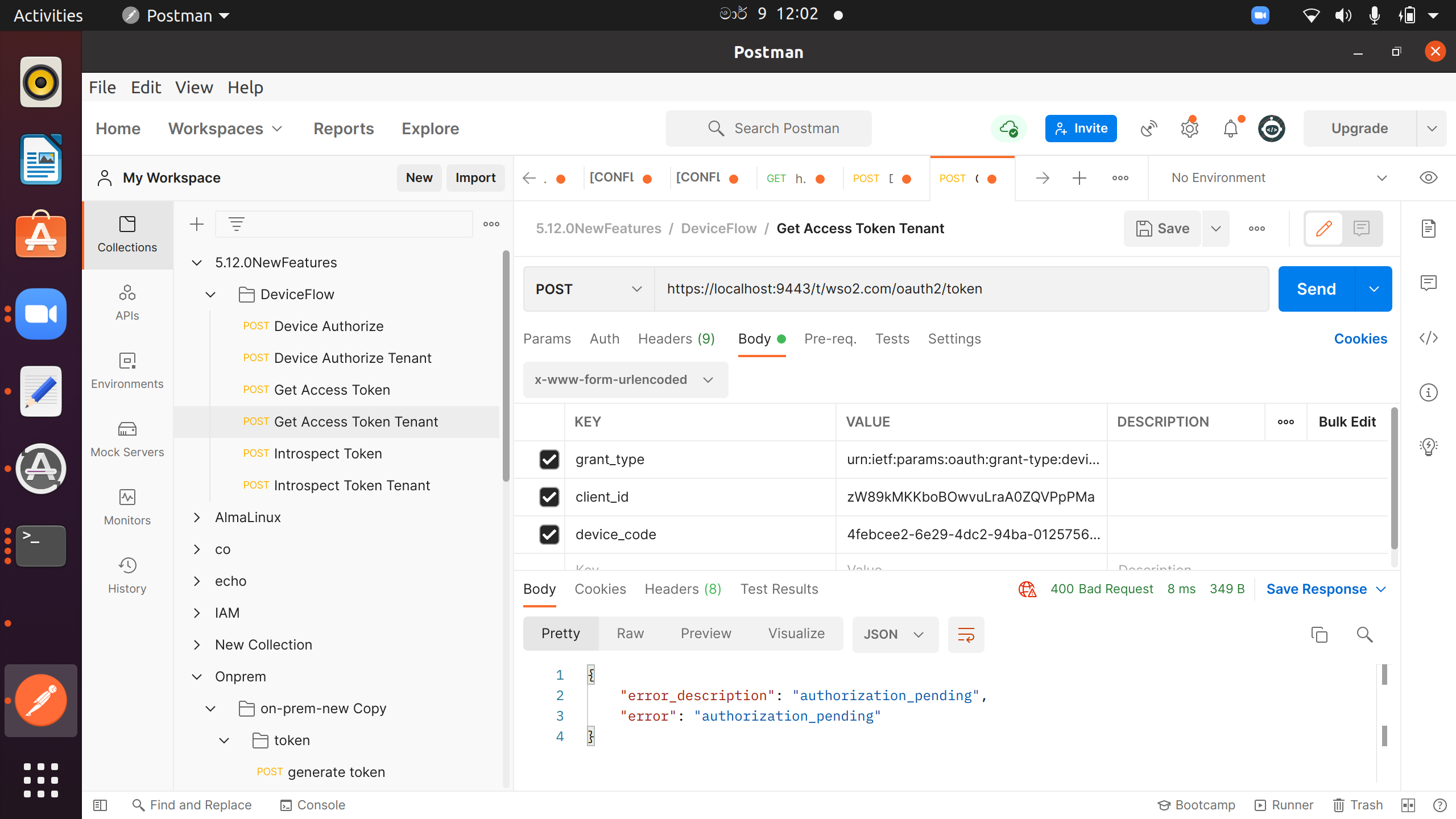Open the Cookies manager link
The width and height of the screenshot is (1456, 819).
(1360, 338)
